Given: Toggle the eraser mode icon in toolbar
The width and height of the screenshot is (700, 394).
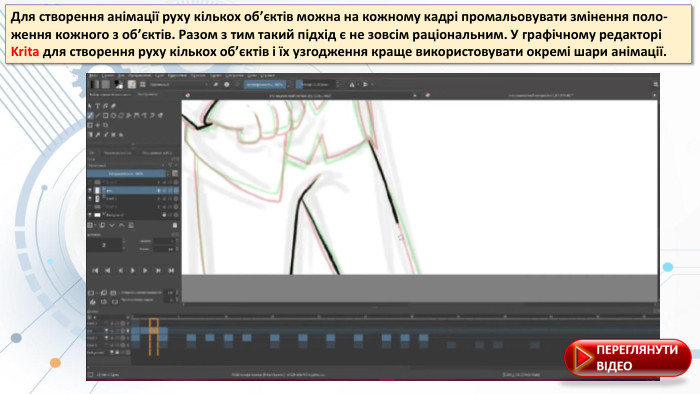Looking at the screenshot, I should 216,84.
